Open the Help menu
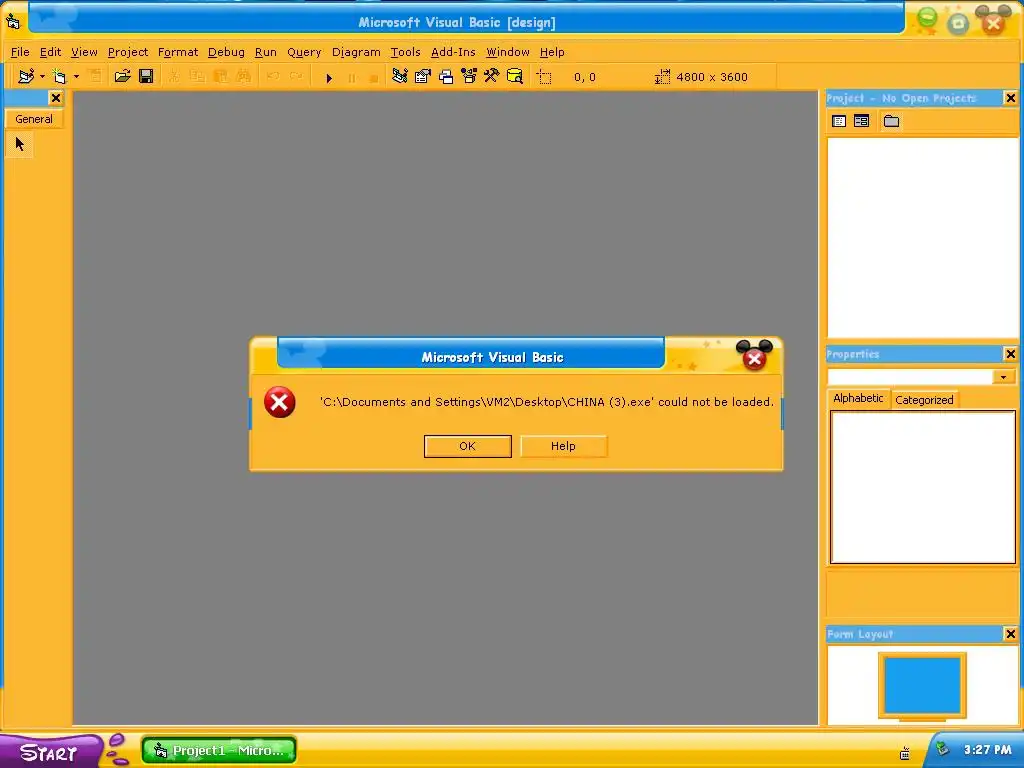Viewport: 1024px width, 768px height. (552, 52)
